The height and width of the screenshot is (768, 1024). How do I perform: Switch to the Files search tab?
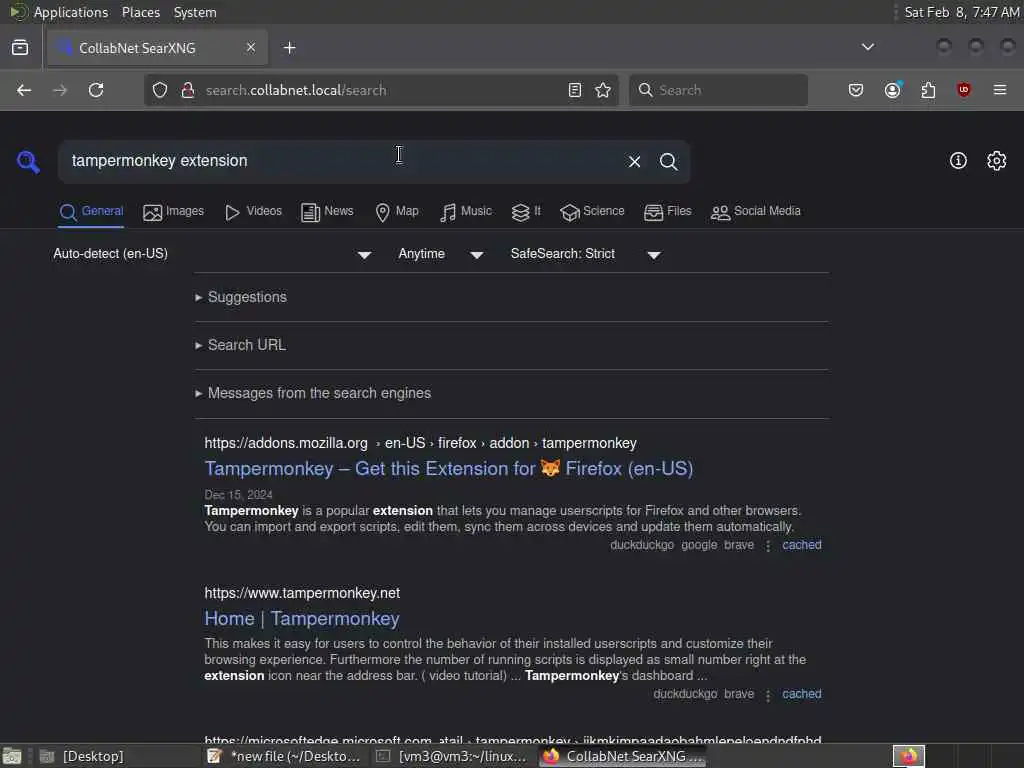tap(667, 212)
